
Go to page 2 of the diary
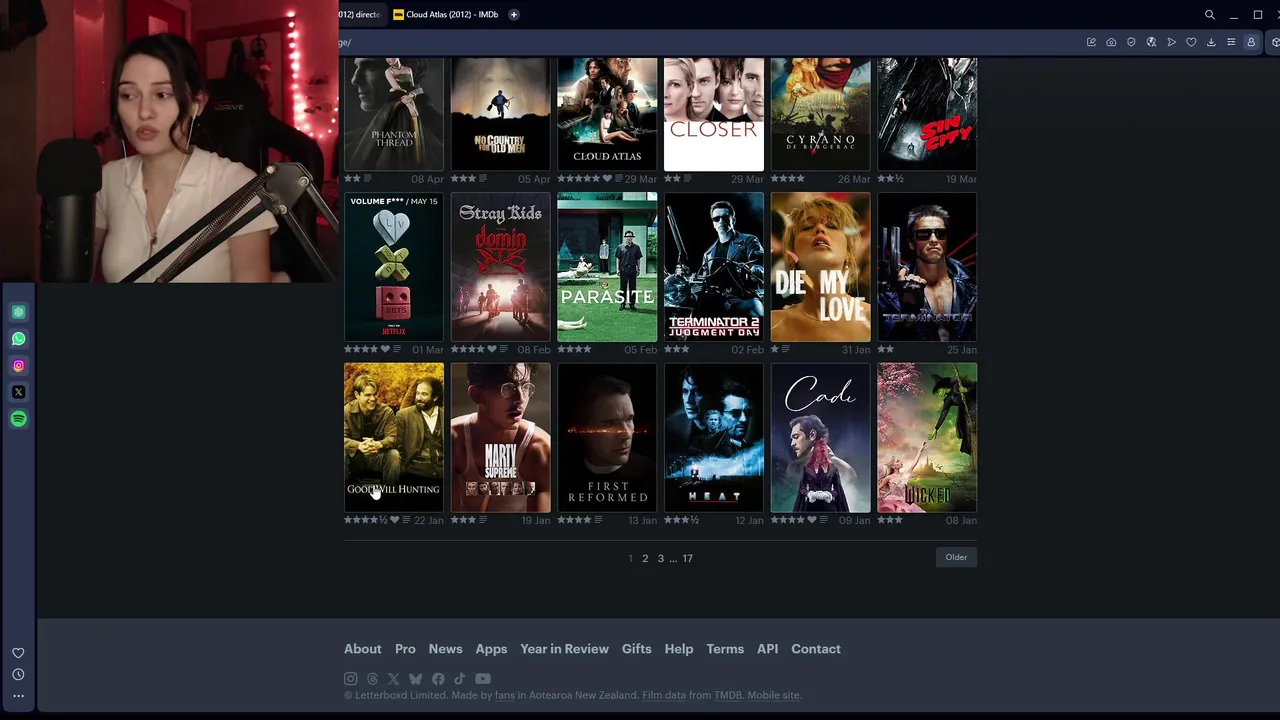pyautogui.click(x=645, y=558)
